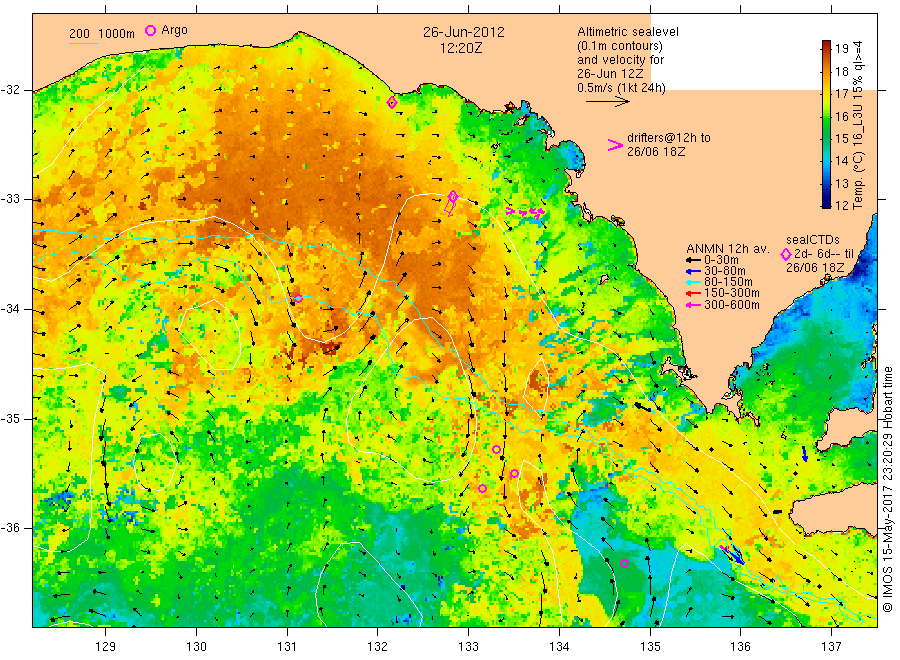The image size is (900, 660).
Task: Click the '2d- 6d-- til' legend text
Action: 824,254
